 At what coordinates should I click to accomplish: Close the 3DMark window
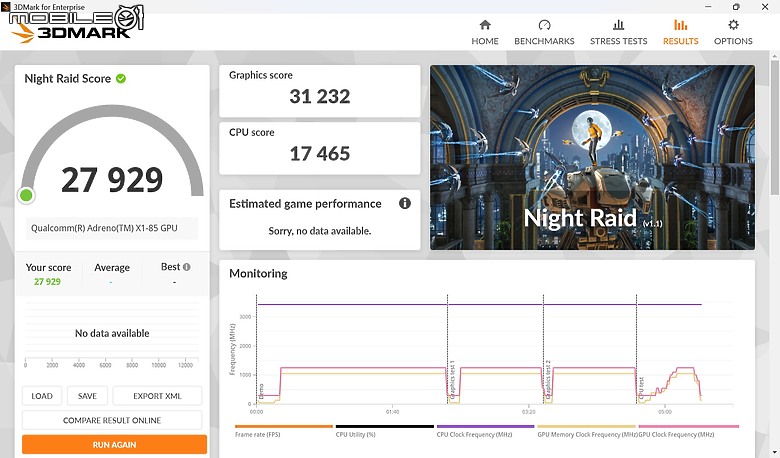(765, 6)
